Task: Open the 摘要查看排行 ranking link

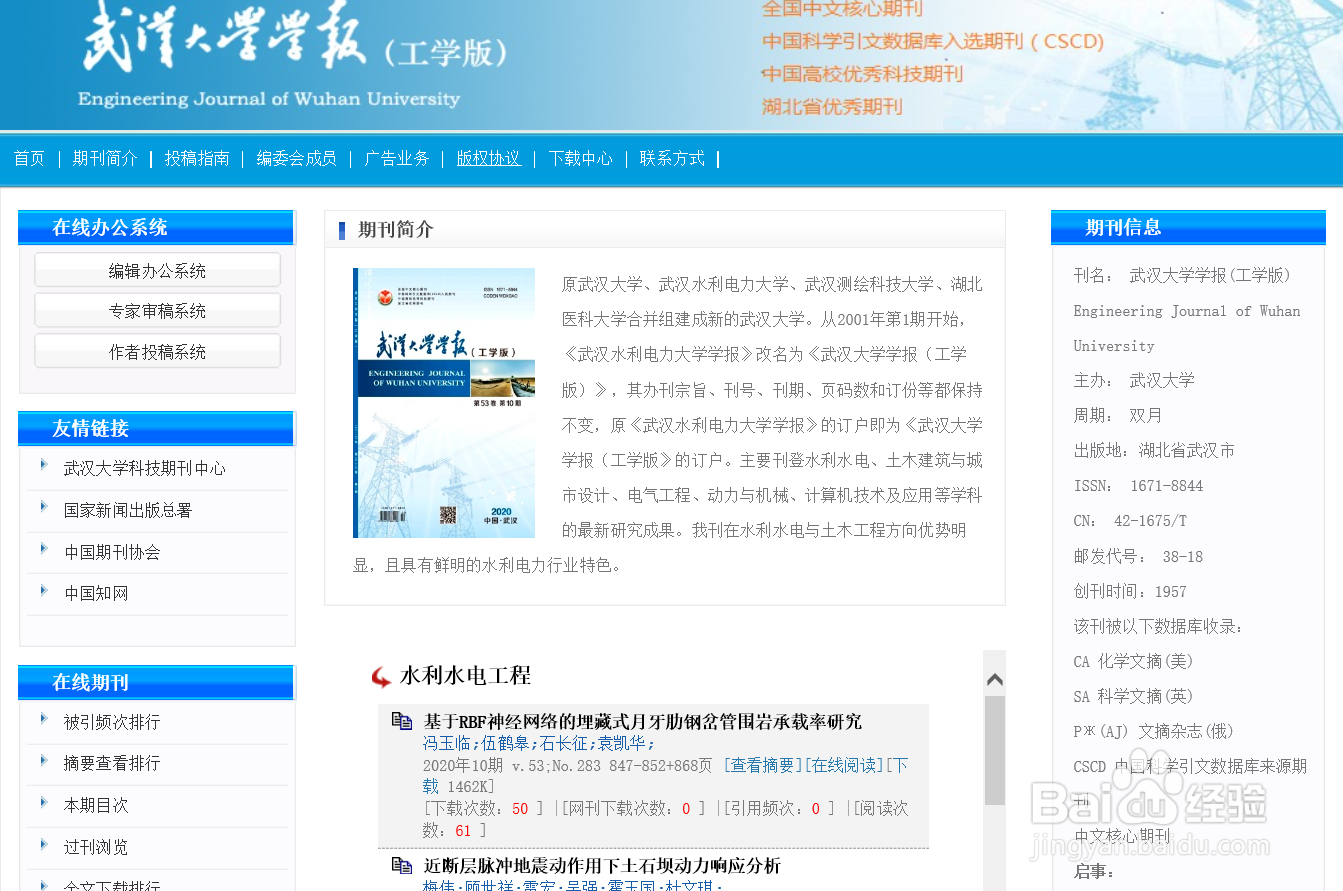Action: [x=112, y=763]
